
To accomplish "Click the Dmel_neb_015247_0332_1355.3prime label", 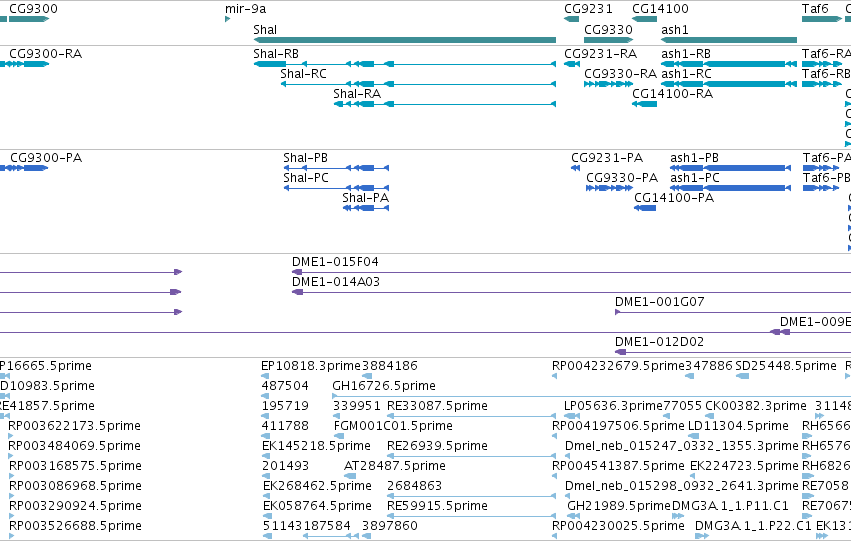I will (x=682, y=447).
